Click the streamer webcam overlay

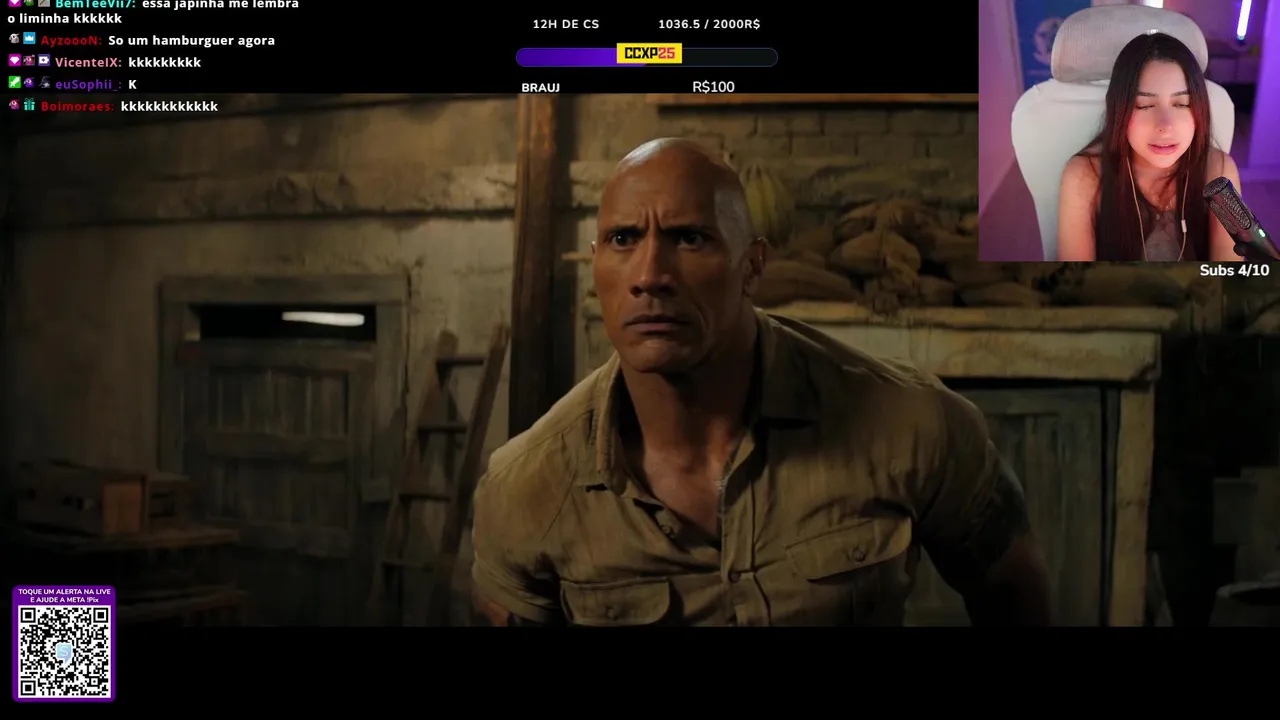pyautogui.click(x=1129, y=130)
